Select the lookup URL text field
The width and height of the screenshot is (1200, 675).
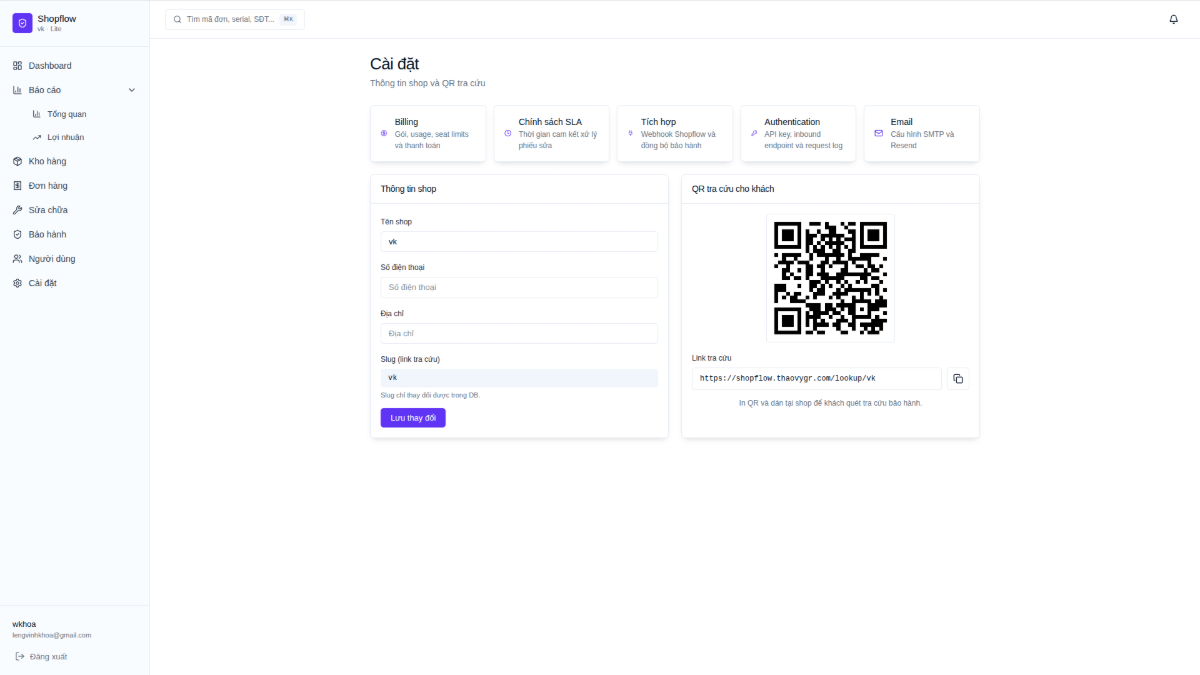point(816,378)
